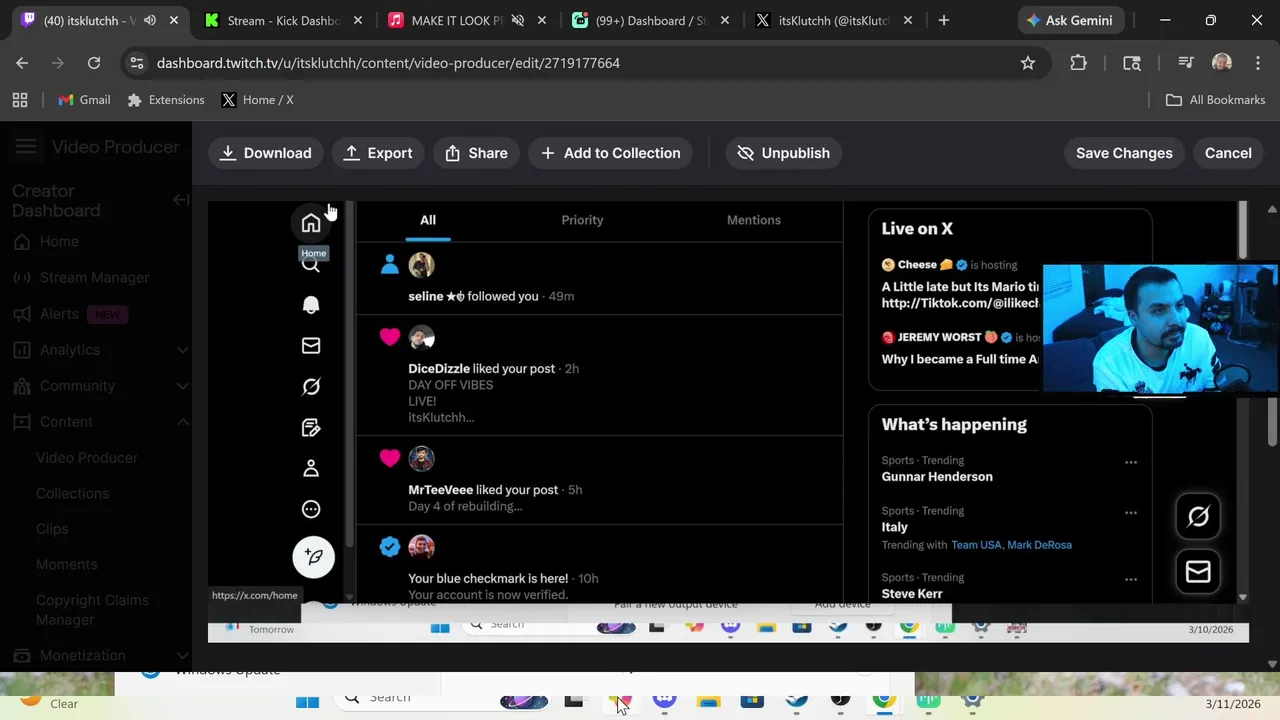View site information icon in address bar
This screenshot has width=1280, height=720.
137,63
